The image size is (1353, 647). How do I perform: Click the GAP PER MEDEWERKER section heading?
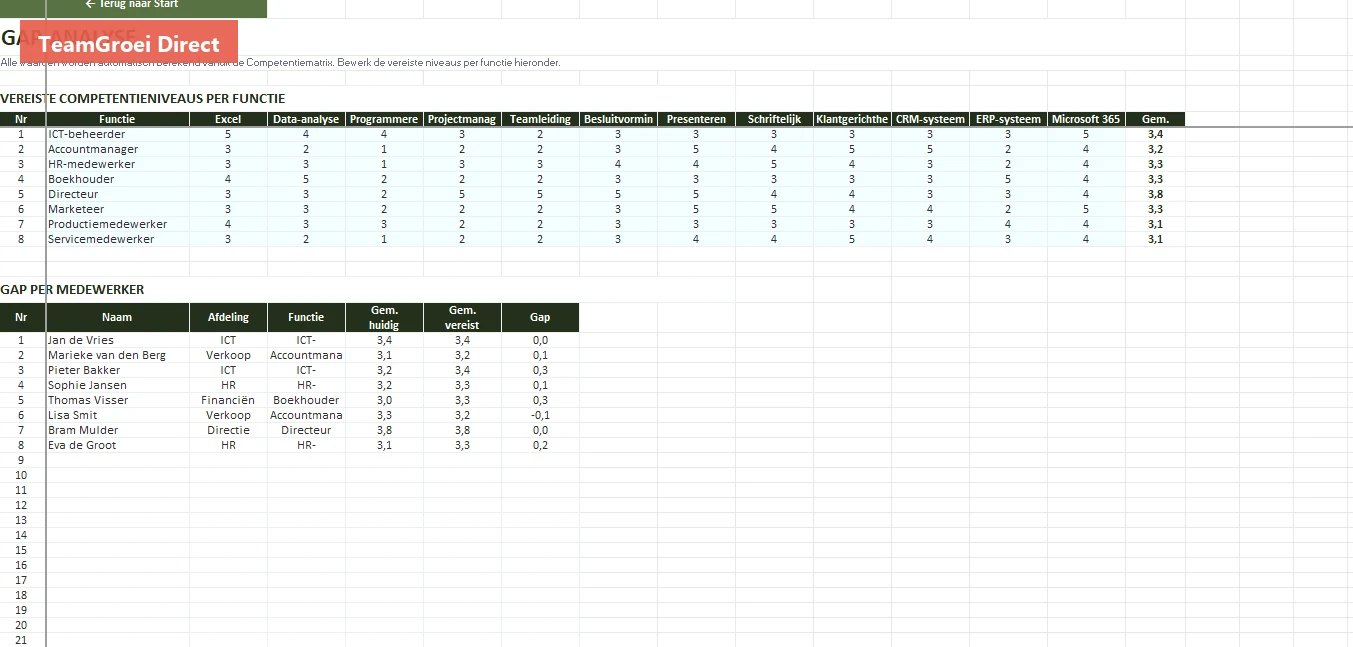(x=72, y=290)
